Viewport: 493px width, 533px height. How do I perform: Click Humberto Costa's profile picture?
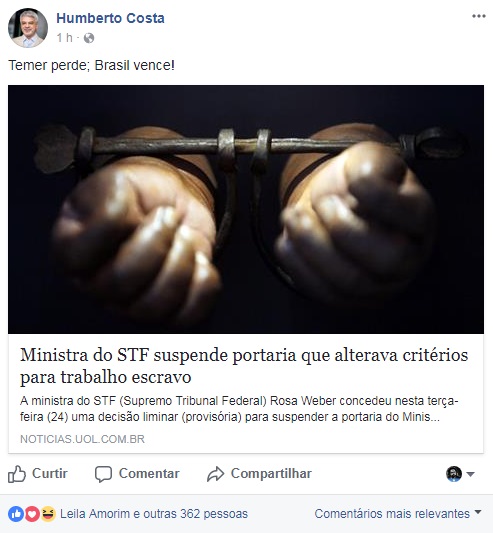pyautogui.click(x=28, y=28)
